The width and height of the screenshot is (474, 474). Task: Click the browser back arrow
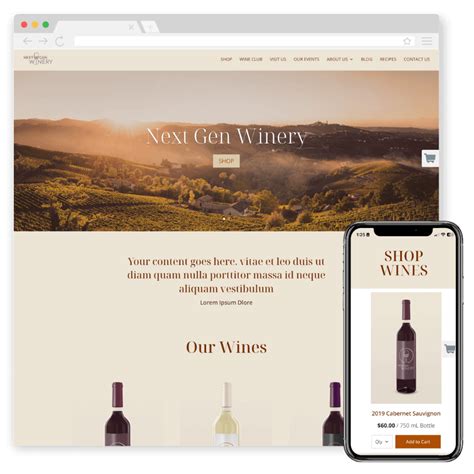click(27, 41)
